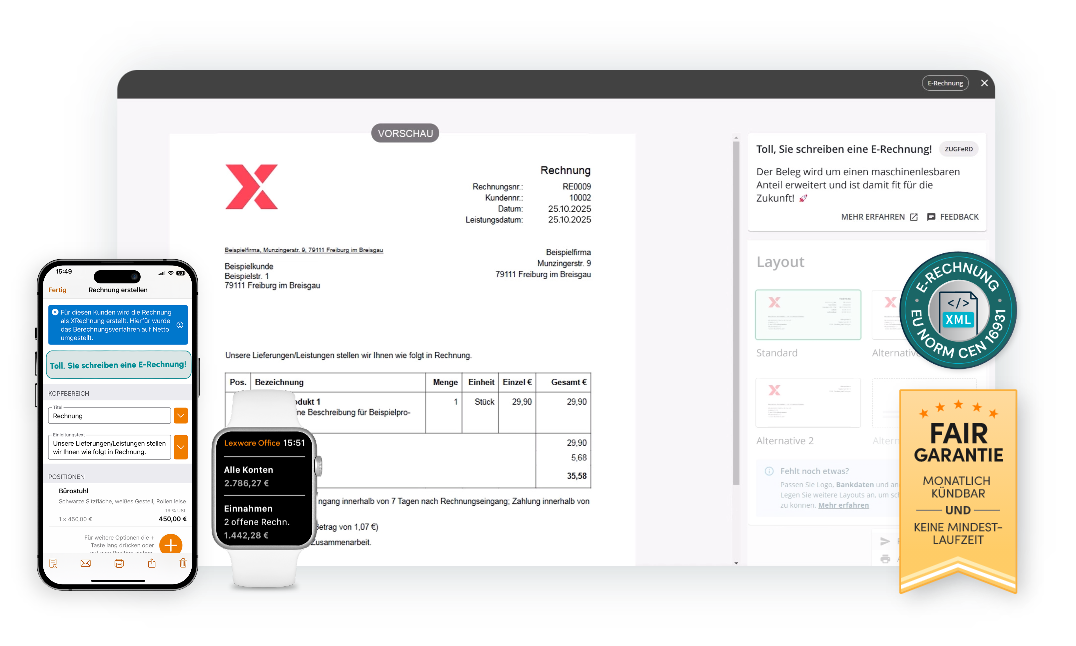Tap the share icon in phone bottom bar

(151, 564)
